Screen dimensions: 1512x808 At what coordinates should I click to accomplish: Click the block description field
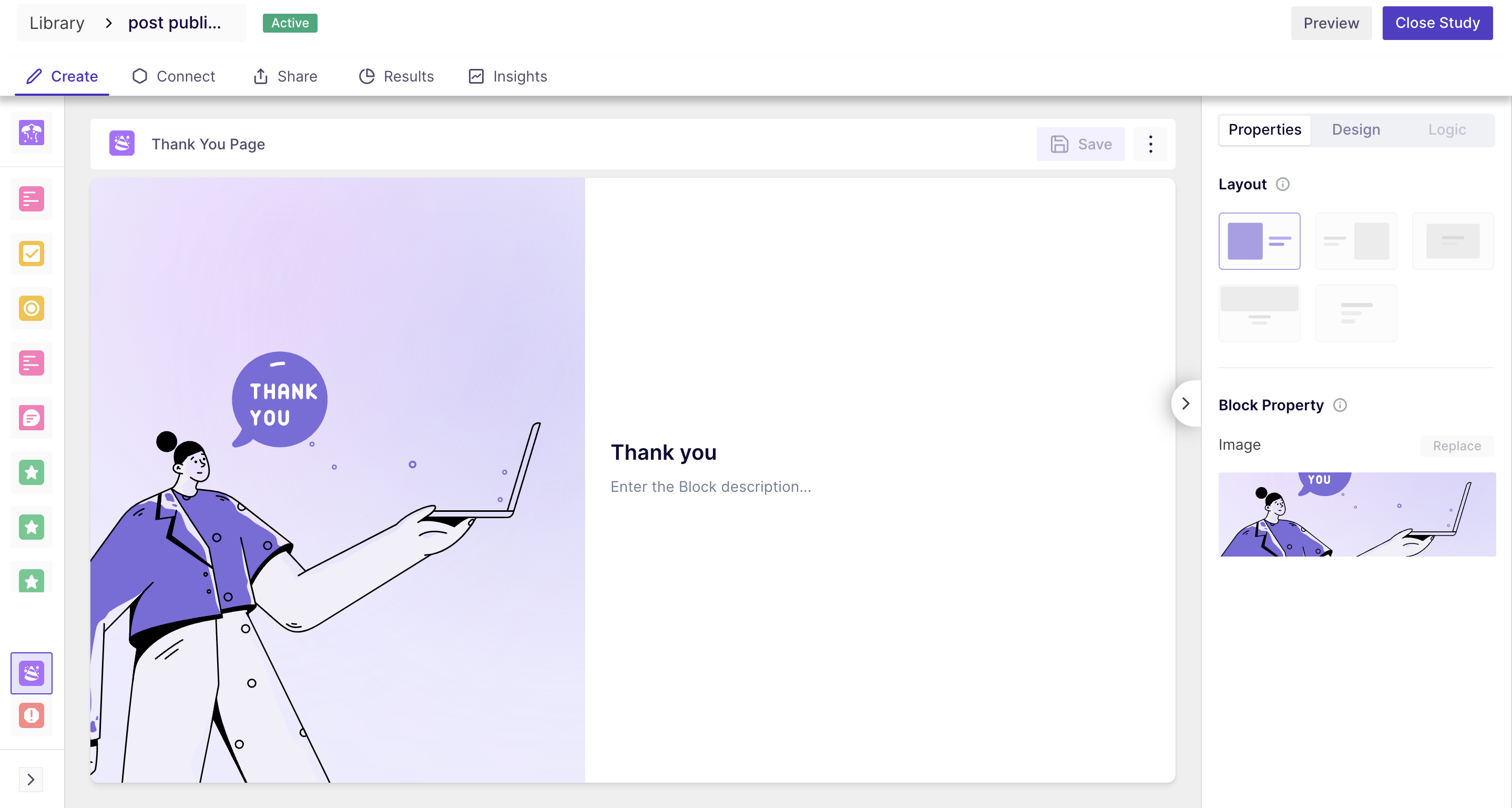pos(710,487)
